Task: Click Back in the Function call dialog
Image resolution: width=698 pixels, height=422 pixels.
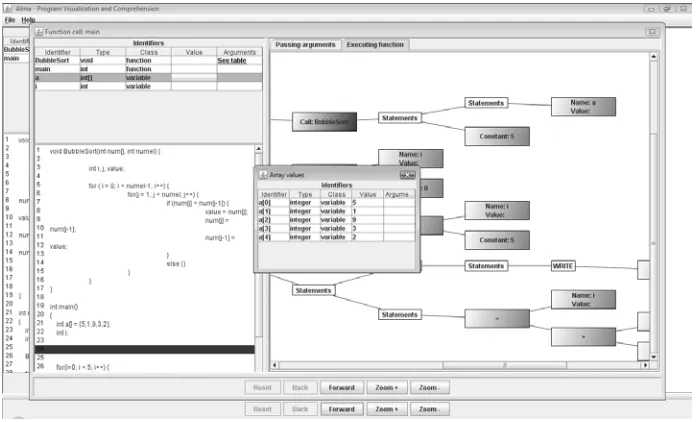Action: (300, 388)
